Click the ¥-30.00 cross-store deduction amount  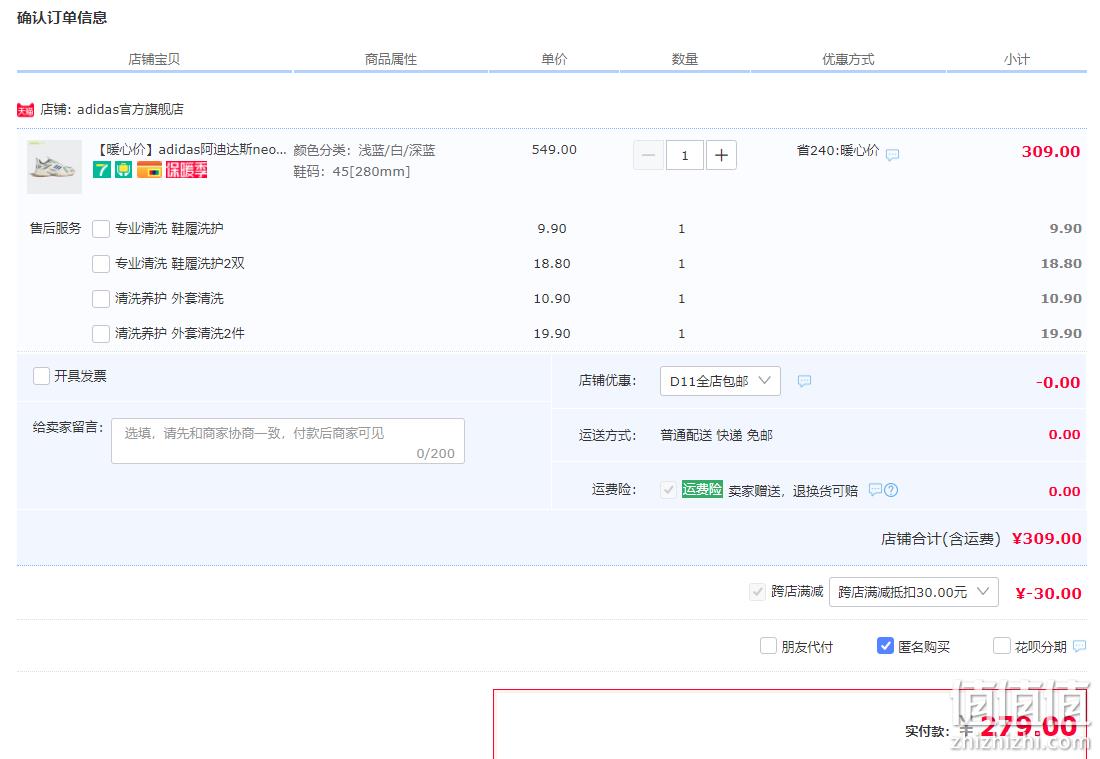1049,593
